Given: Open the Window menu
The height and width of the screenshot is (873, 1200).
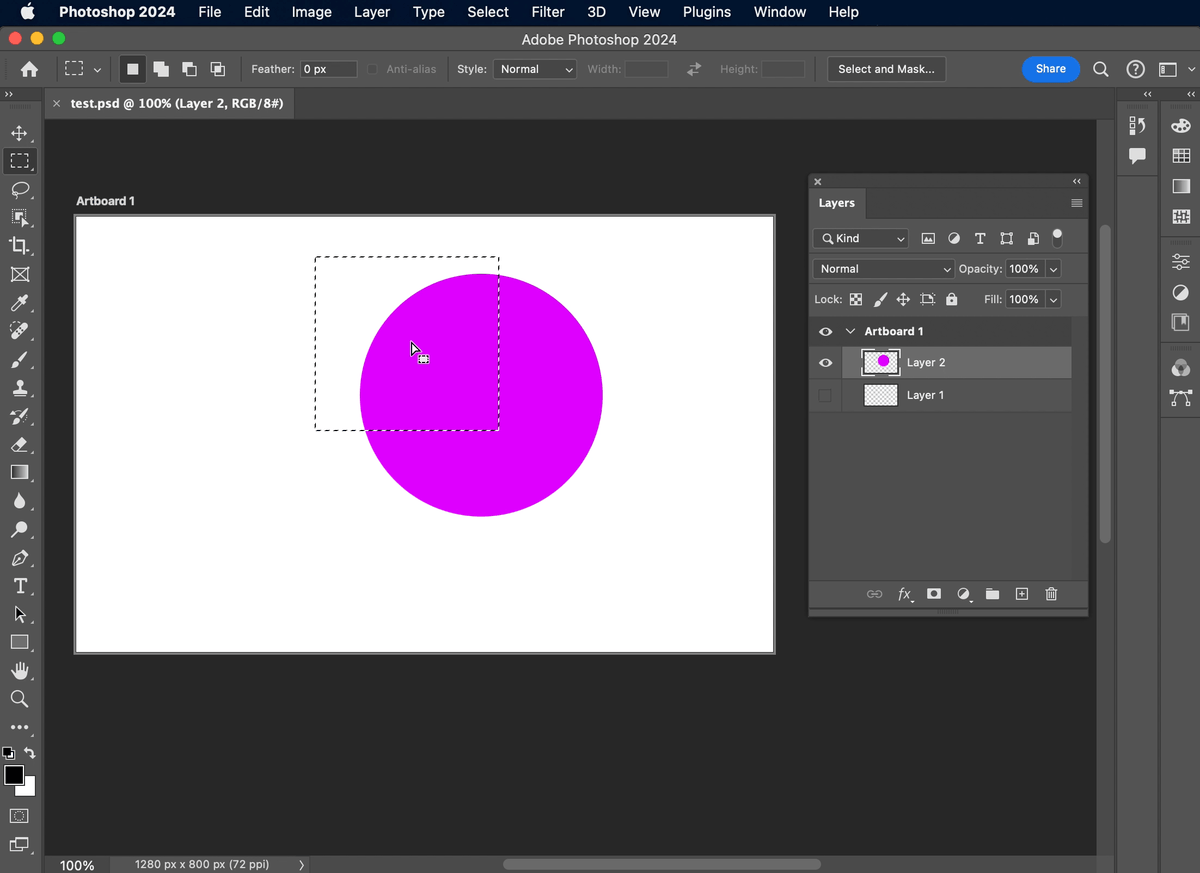Looking at the screenshot, I should pos(780,12).
